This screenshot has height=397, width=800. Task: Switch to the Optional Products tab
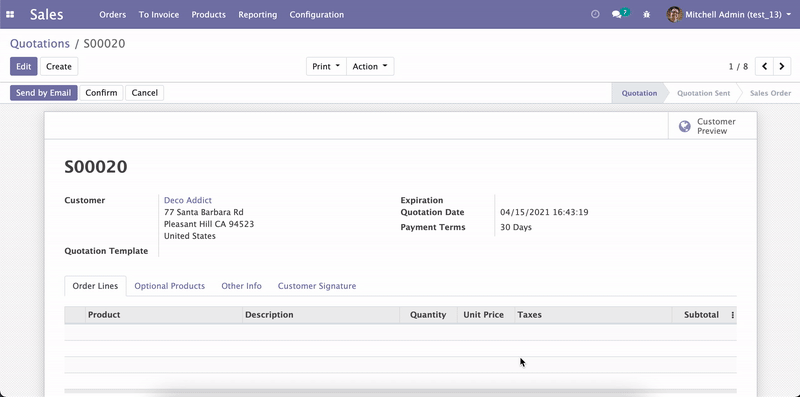pyautogui.click(x=169, y=286)
